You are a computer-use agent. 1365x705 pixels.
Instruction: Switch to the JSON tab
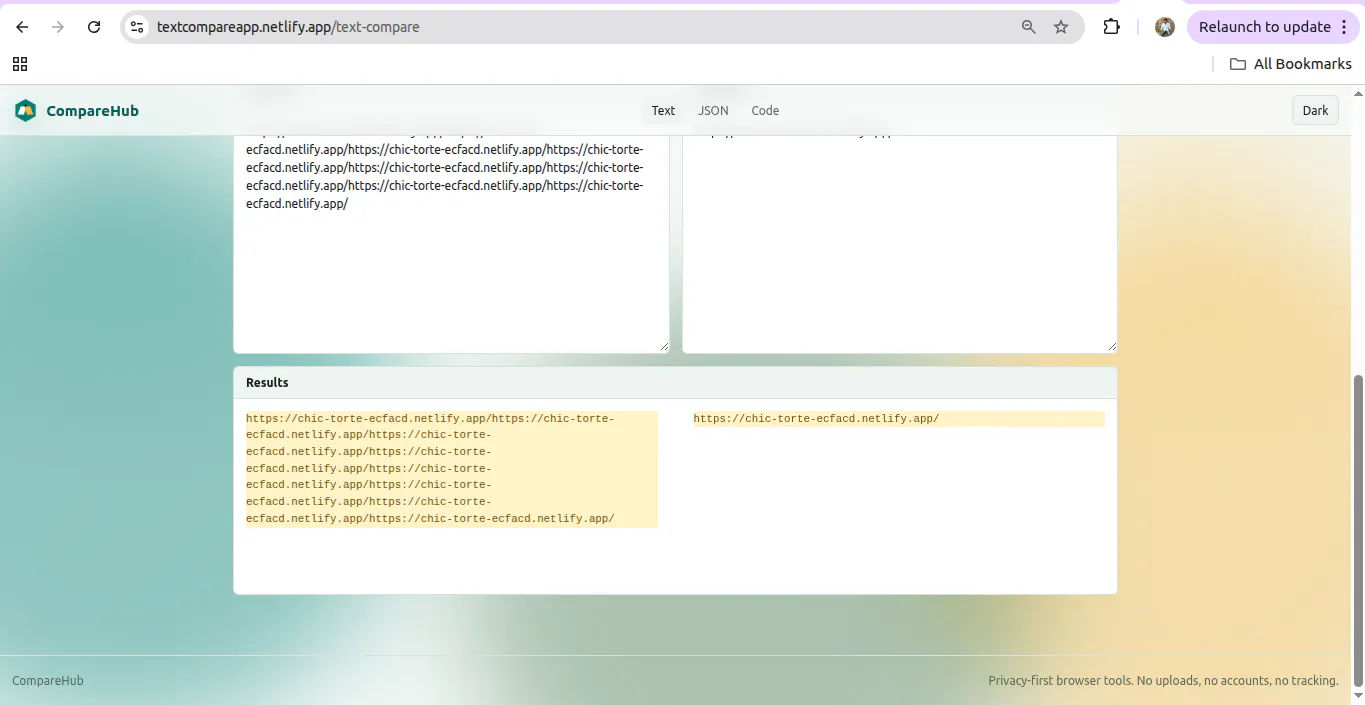click(713, 111)
